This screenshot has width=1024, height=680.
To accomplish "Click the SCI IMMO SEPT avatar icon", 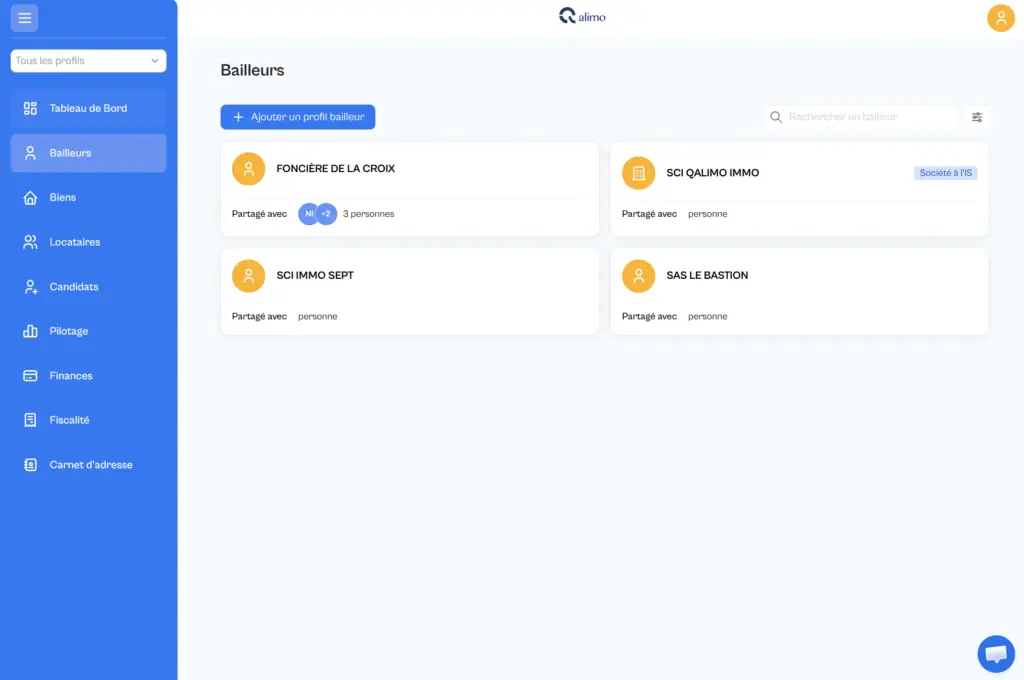I will 248,276.
